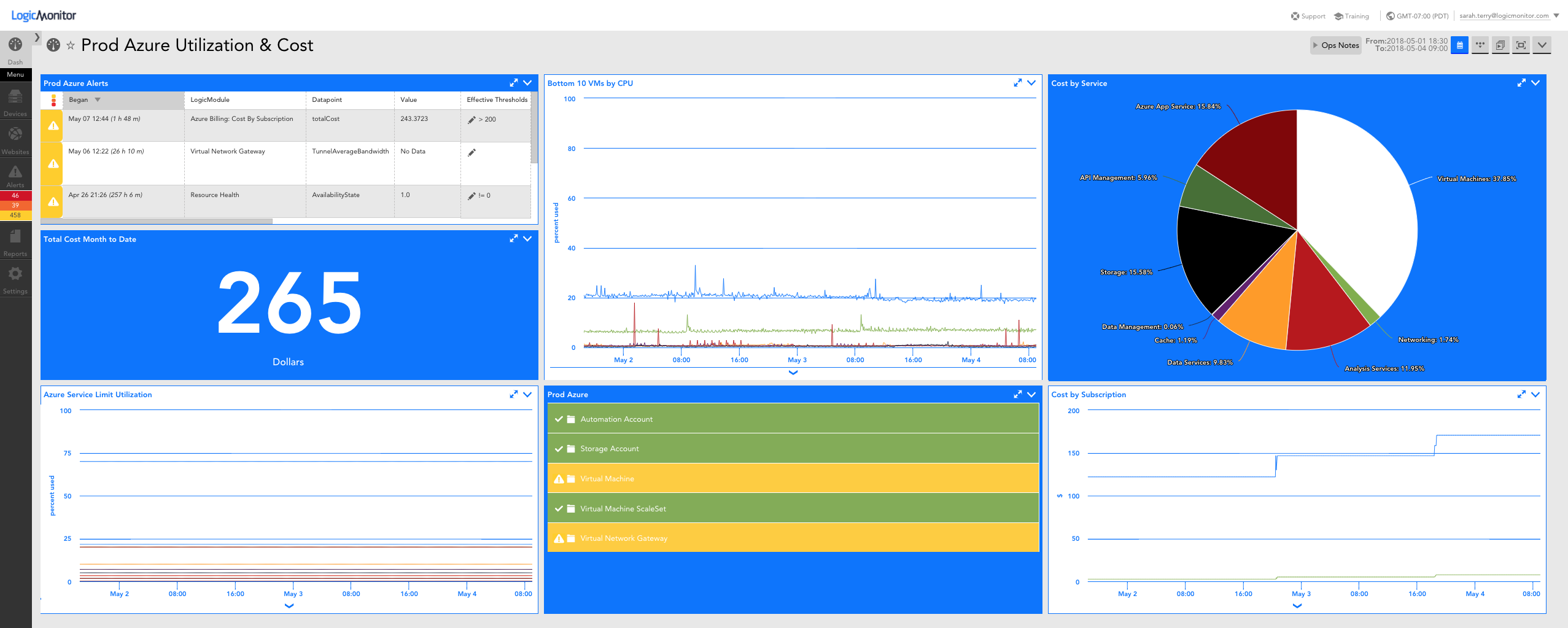The image size is (1568, 628).
Task: Open the sarah.terry user account dropdown
Action: [x=1509, y=16]
